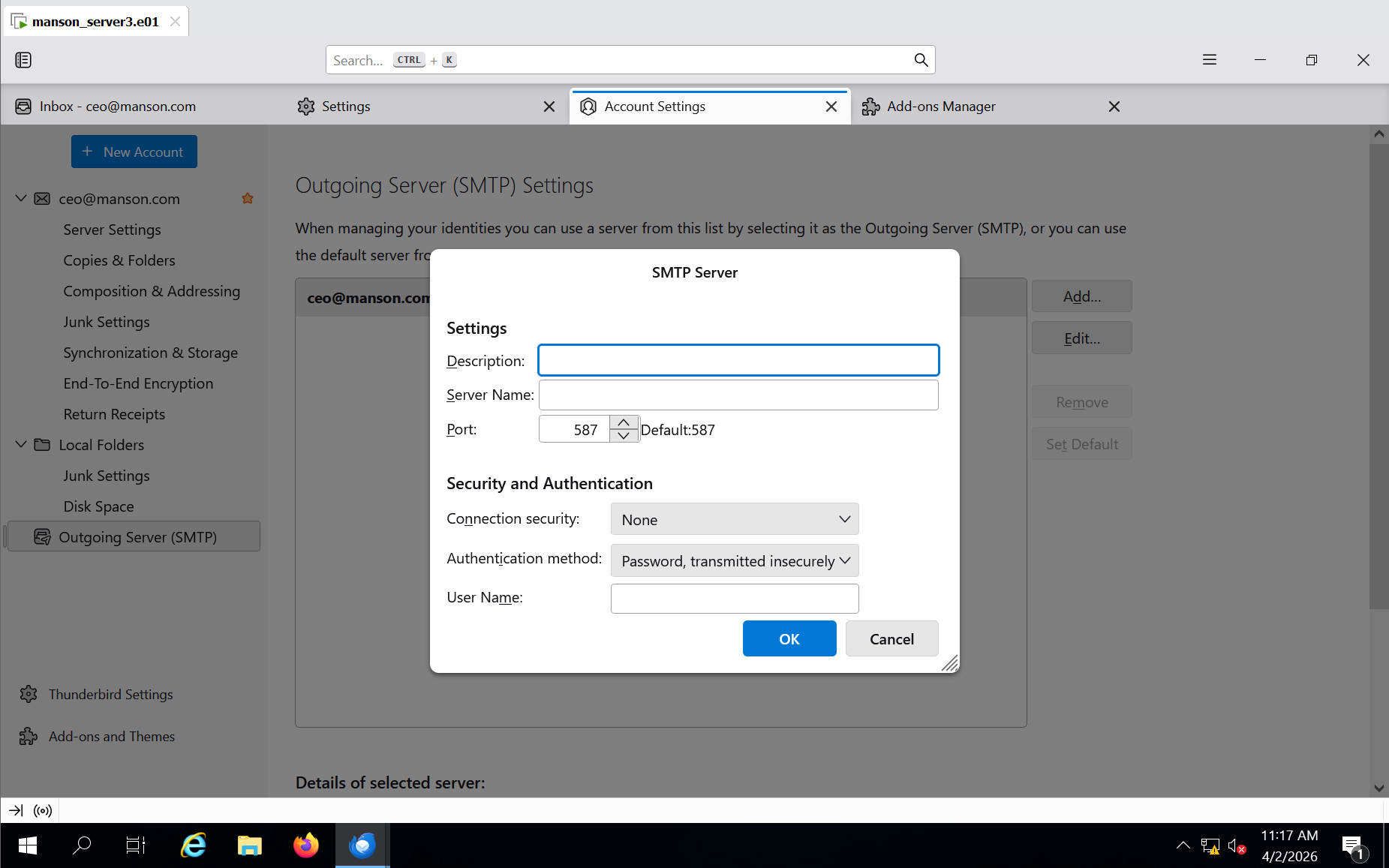Click the ceo@manson.com envelope icon
Screen dimensions: 1389x868
(42, 199)
